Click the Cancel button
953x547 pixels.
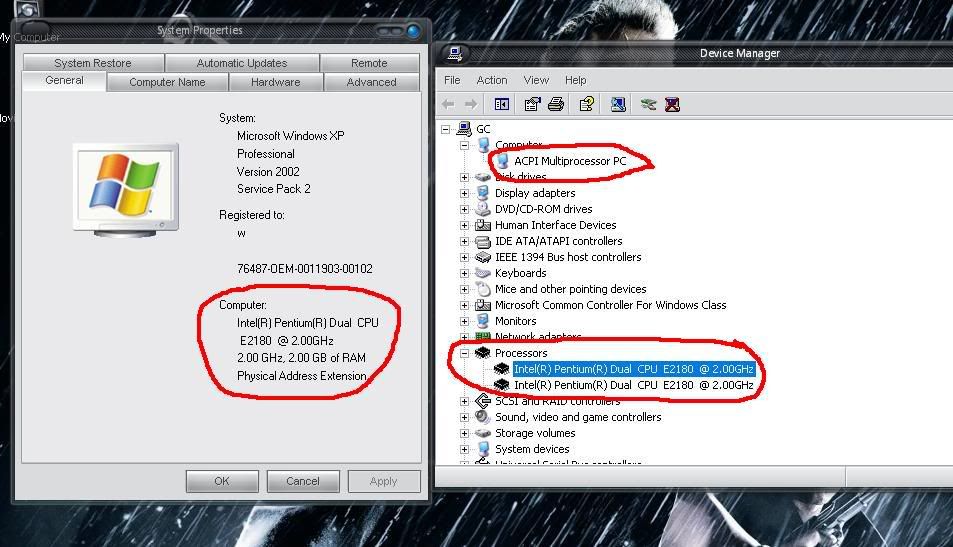pos(303,481)
